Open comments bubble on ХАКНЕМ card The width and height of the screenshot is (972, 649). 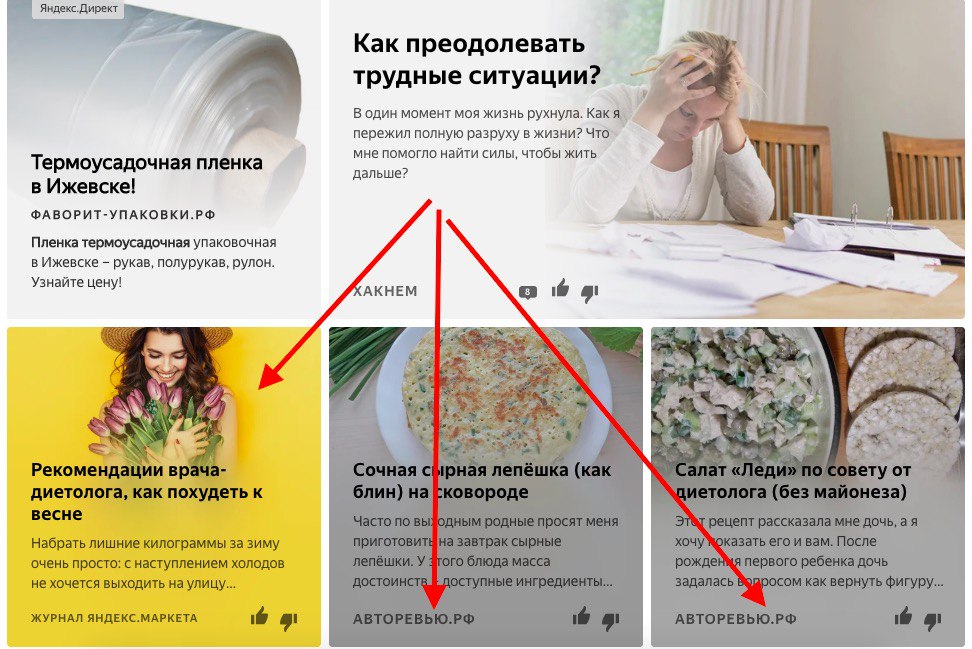pyautogui.click(x=528, y=292)
